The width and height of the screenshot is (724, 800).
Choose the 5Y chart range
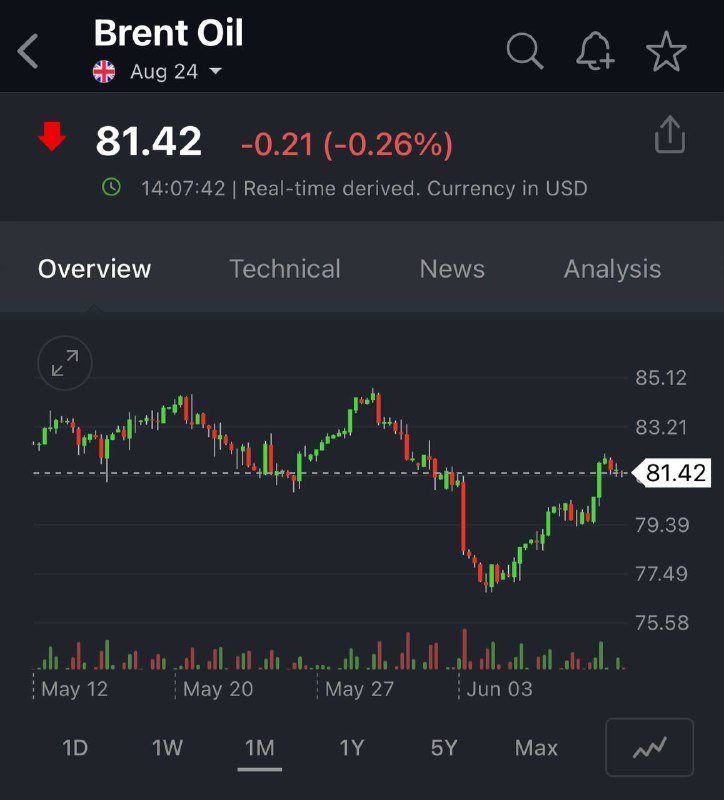pos(444,748)
